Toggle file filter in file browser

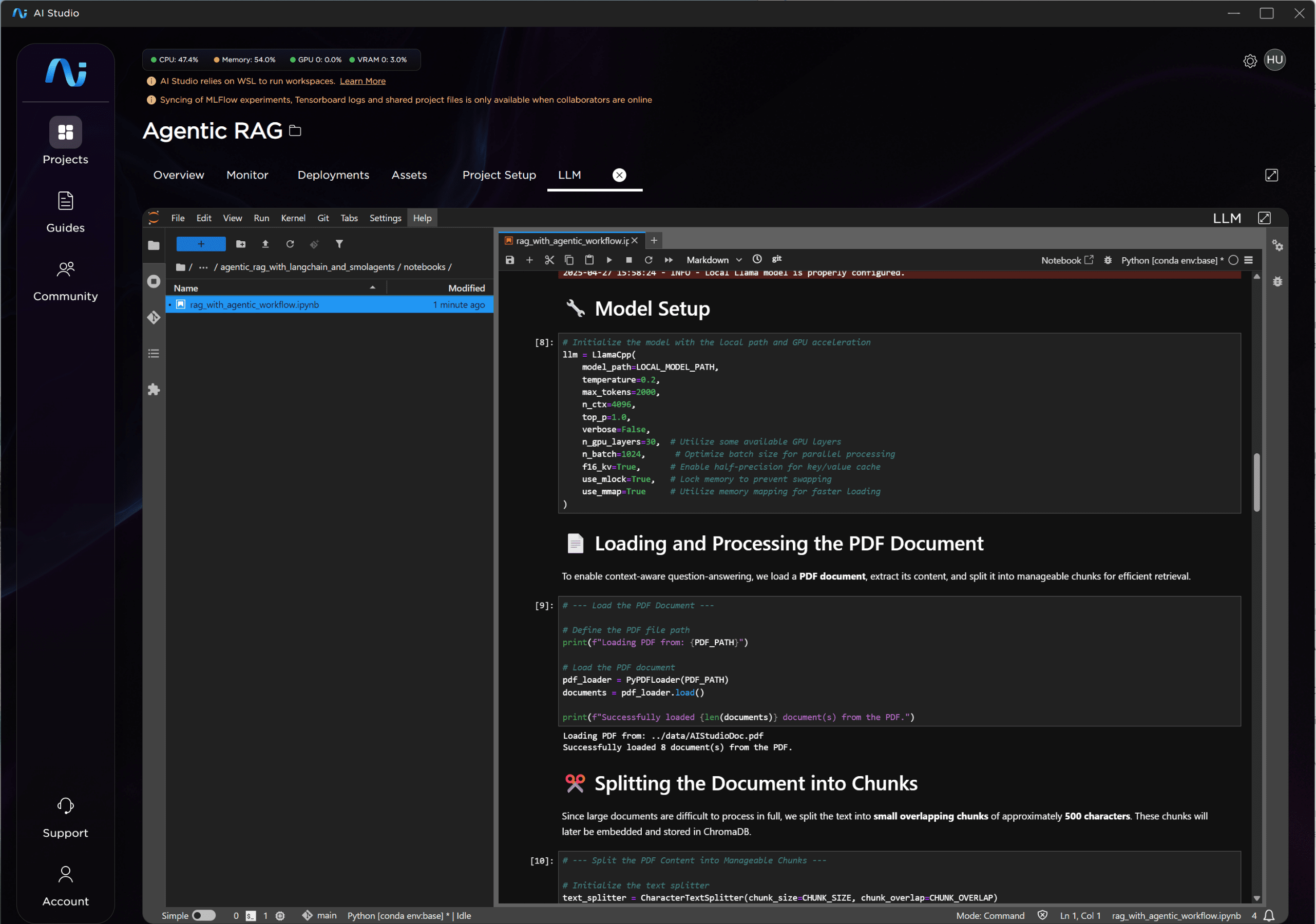click(x=339, y=244)
